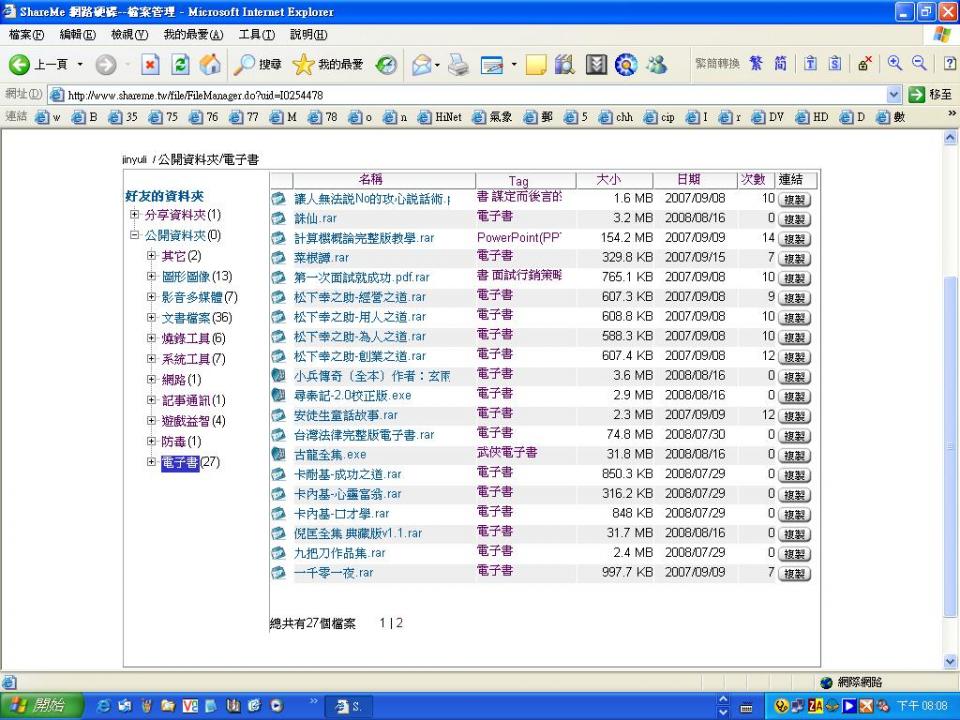Expand the 影音多媒體 folder node
This screenshot has height=720, width=960.
coord(151,297)
